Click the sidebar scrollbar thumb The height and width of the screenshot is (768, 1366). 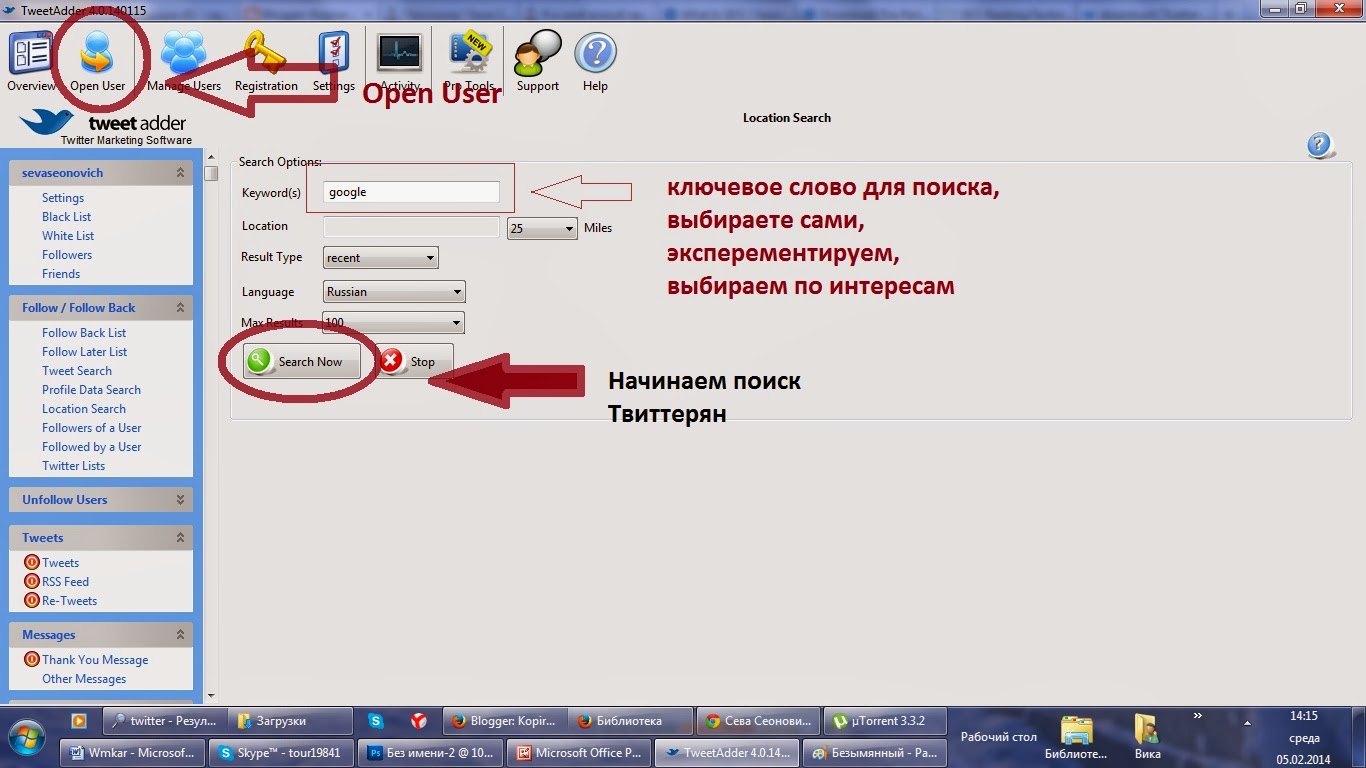coord(211,173)
